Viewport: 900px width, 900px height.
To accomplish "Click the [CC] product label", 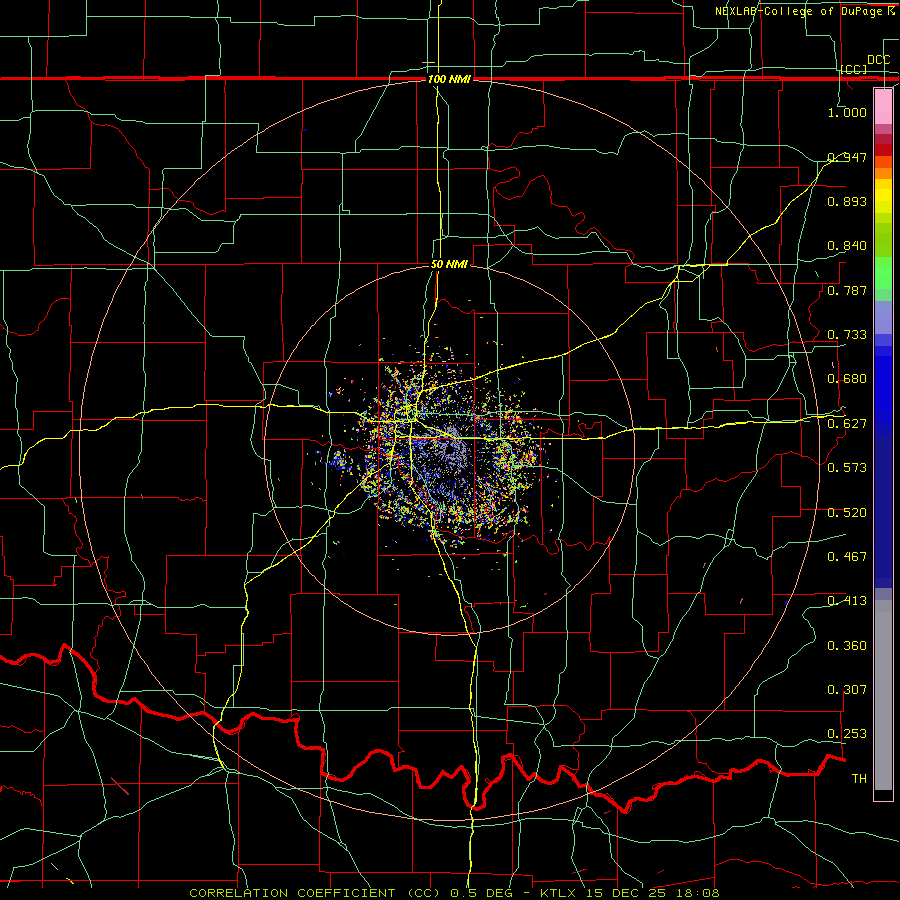I will (x=854, y=69).
